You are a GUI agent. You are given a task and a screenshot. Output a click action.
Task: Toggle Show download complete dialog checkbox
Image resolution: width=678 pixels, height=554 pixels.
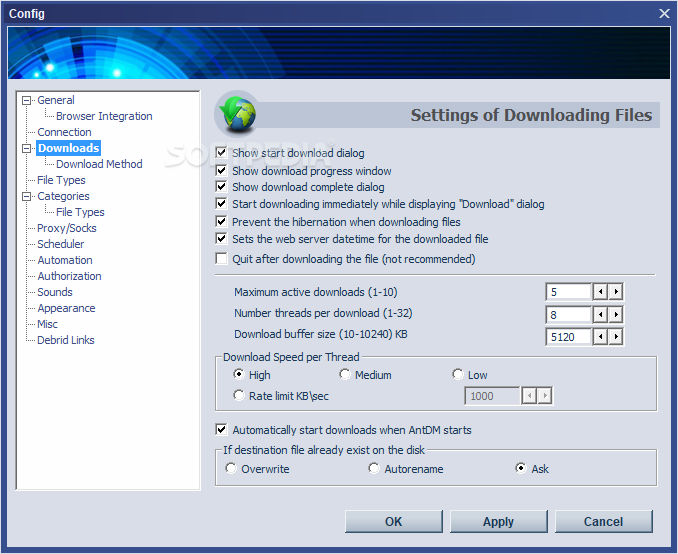[x=221, y=186]
